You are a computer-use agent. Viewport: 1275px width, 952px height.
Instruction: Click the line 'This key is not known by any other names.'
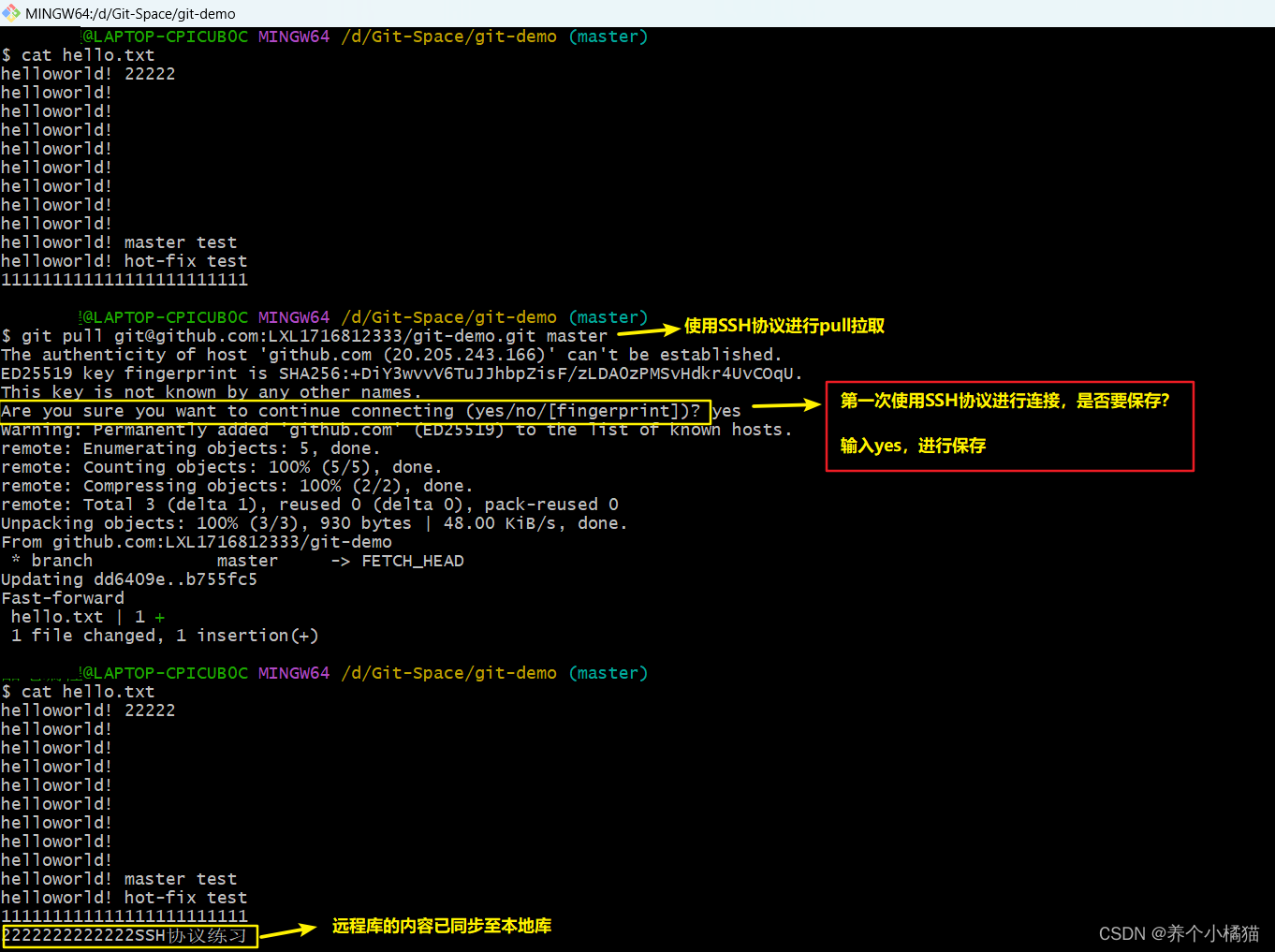coord(212,392)
